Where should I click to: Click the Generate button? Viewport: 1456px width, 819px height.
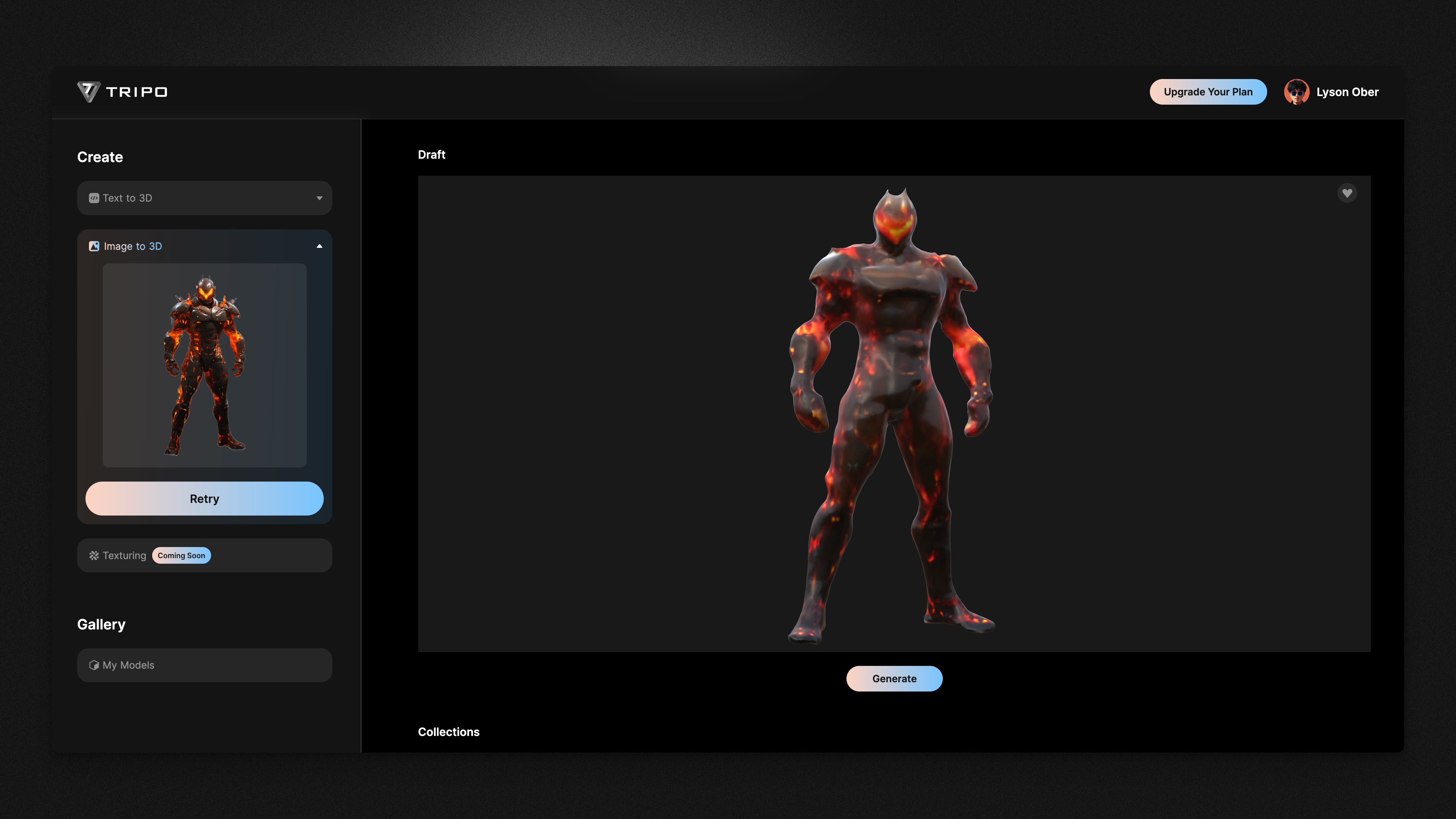(894, 679)
